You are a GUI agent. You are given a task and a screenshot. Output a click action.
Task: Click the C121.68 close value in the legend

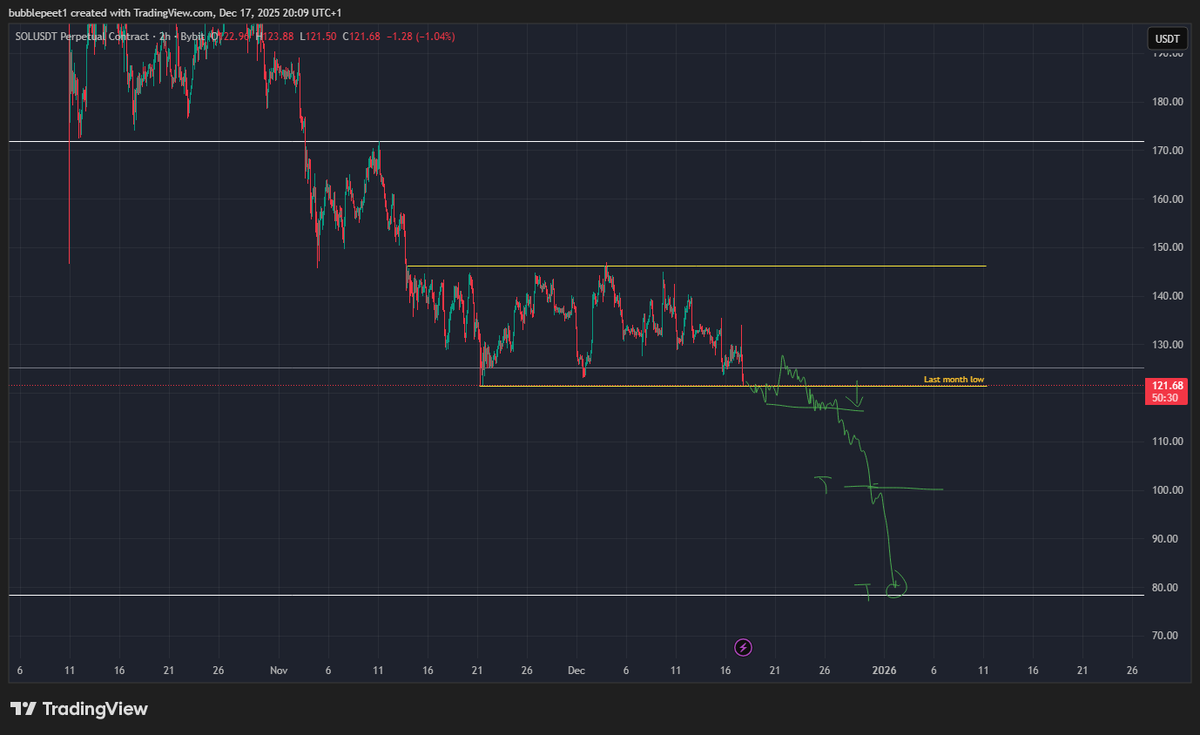coord(360,37)
